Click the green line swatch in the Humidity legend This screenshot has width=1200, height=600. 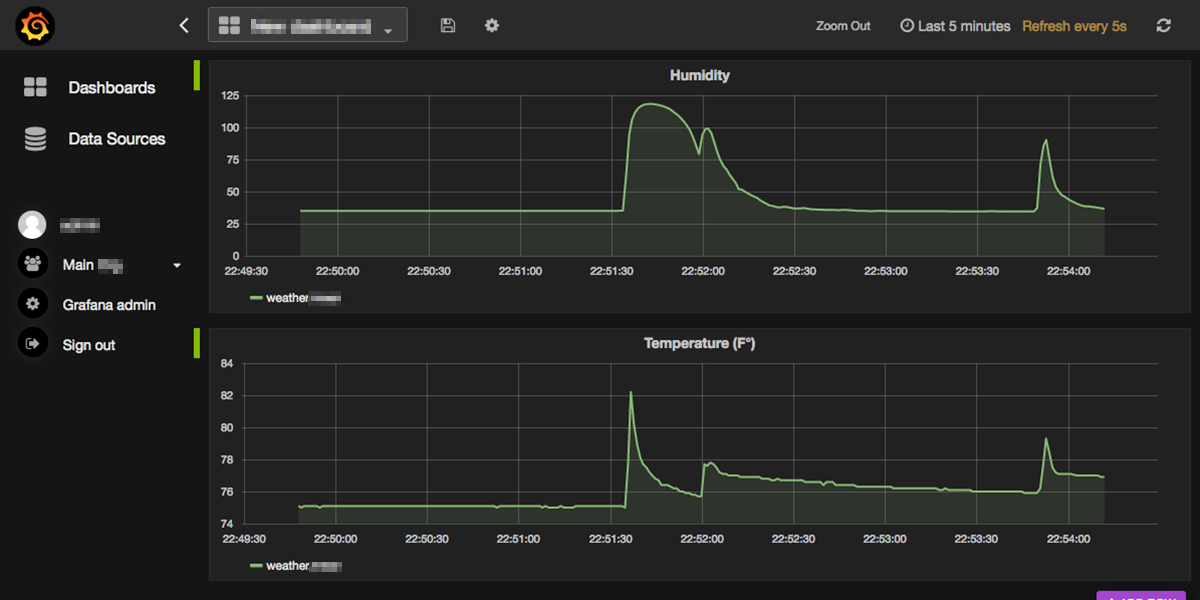point(256,298)
